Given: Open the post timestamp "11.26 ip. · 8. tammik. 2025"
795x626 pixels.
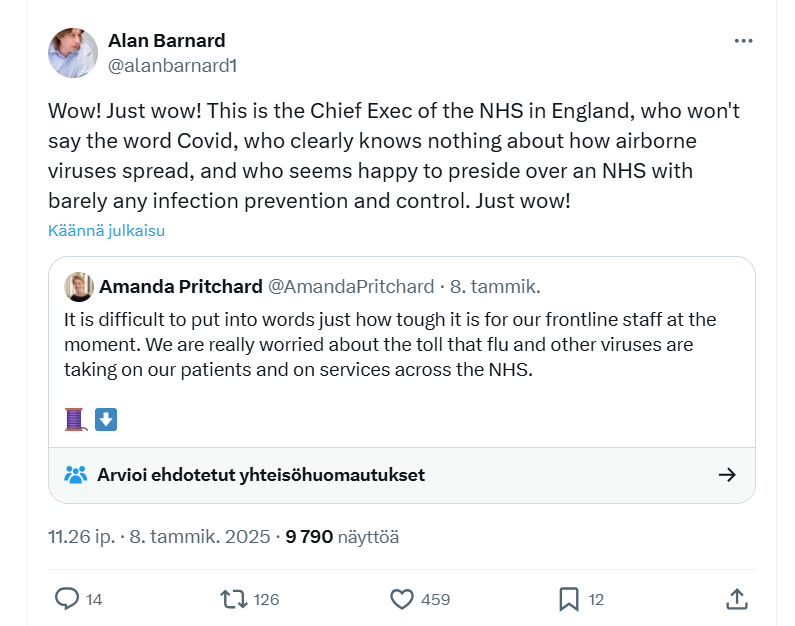Looking at the screenshot, I should [159, 537].
